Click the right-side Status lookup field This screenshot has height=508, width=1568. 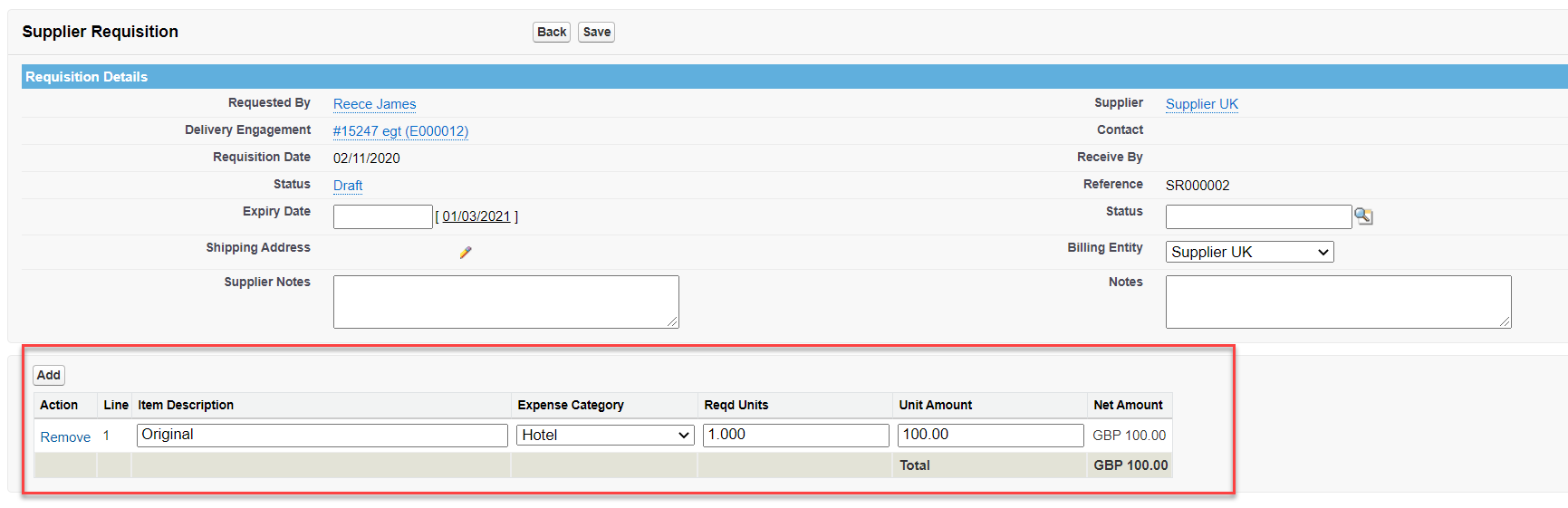[x=1258, y=216]
